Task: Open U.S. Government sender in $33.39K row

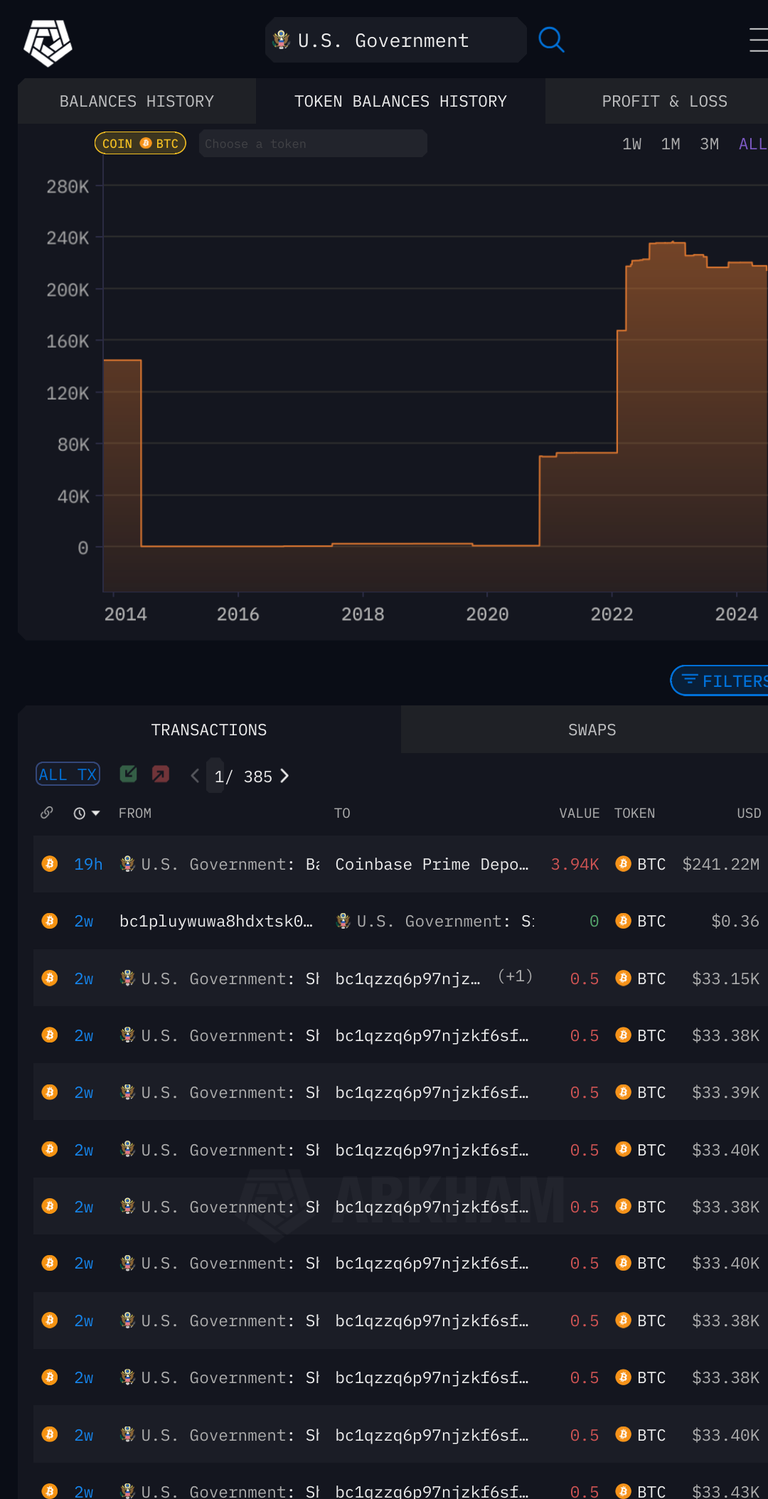Action: (220, 1092)
